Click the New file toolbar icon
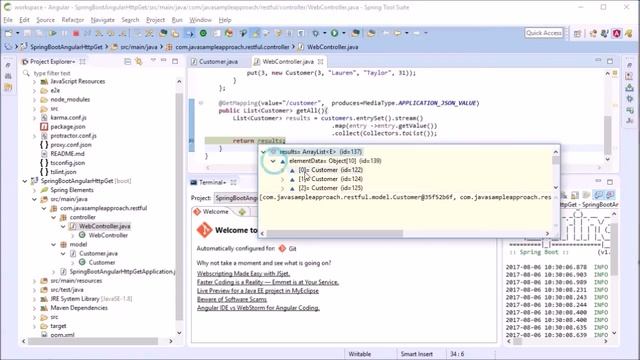640x360 pixels. pyautogui.click(x=9, y=33)
